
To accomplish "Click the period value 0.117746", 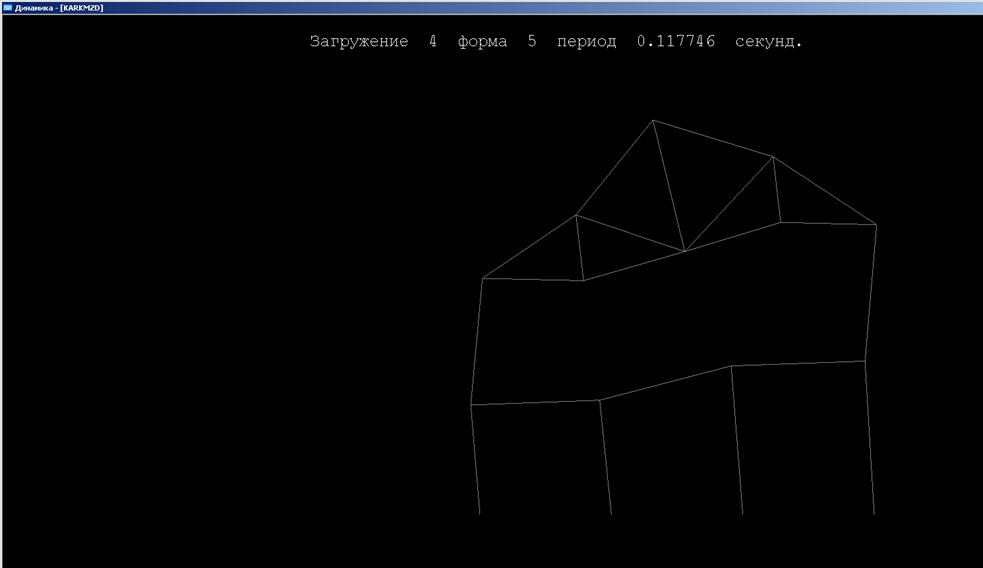I will [x=676, y=41].
